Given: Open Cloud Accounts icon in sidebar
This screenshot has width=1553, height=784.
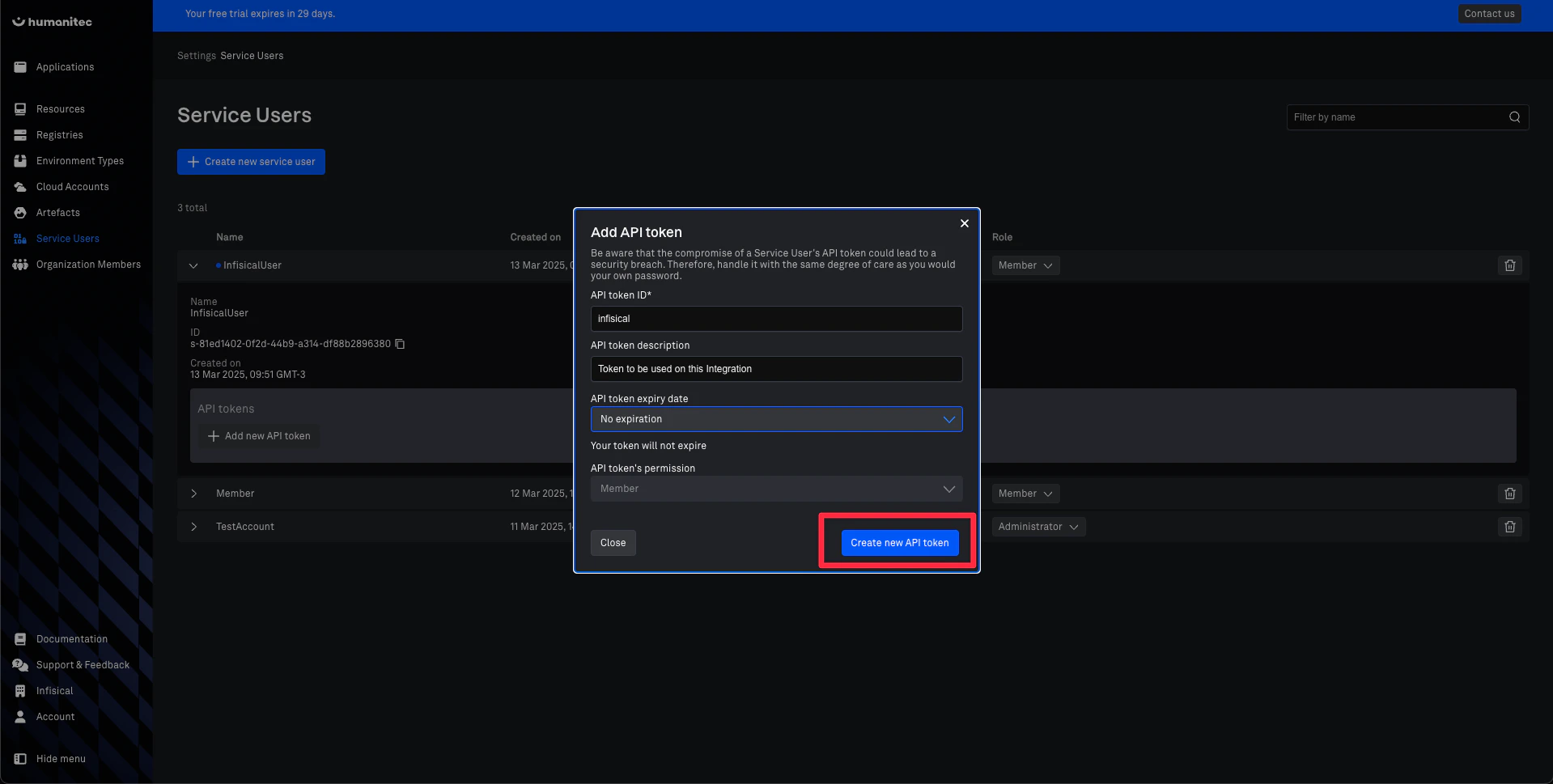Looking at the screenshot, I should pyautogui.click(x=20, y=187).
